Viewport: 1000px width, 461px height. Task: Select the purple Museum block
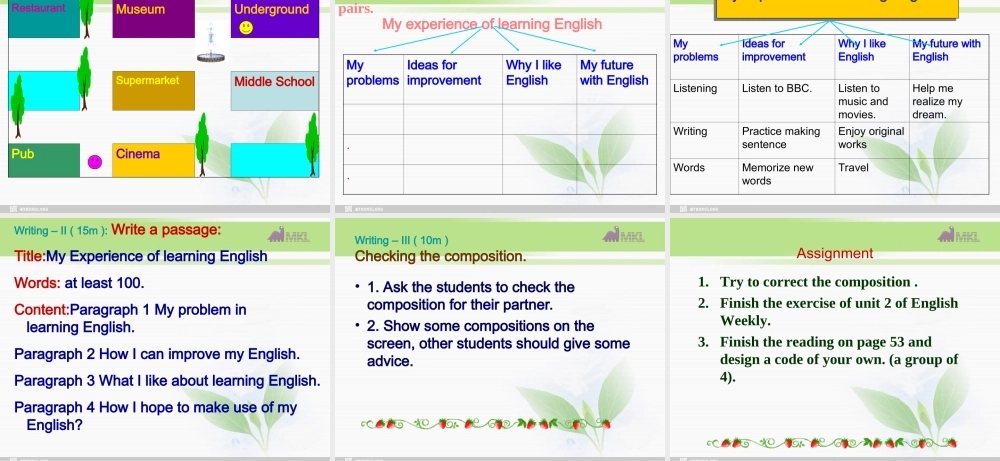154,19
